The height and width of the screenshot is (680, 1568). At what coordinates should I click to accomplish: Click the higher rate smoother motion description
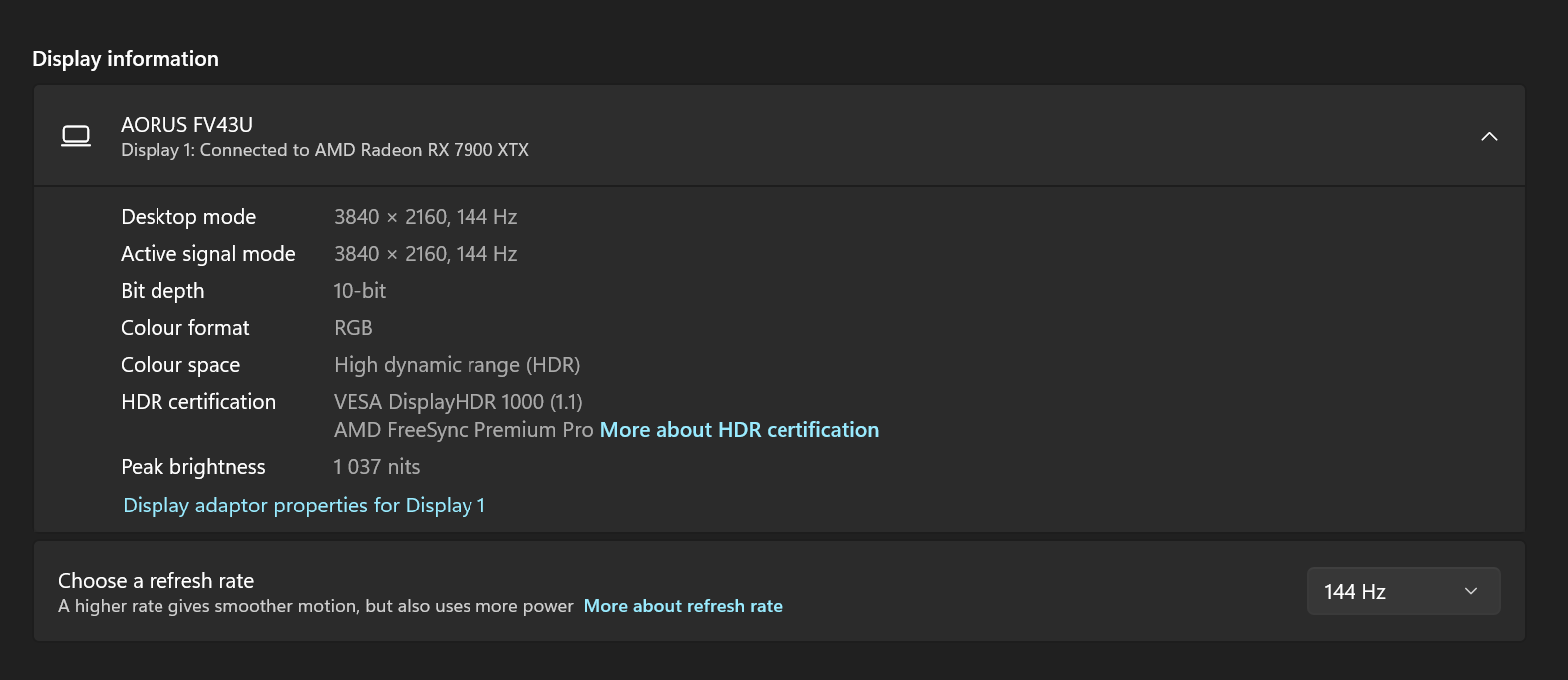pyautogui.click(x=315, y=606)
